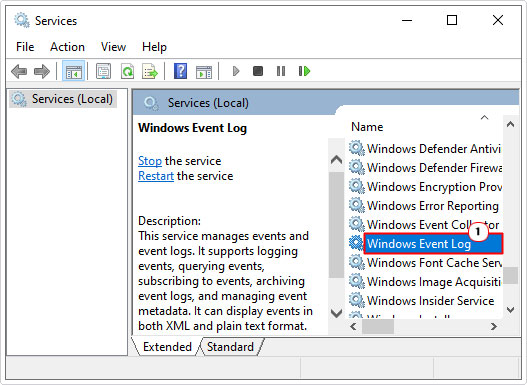Click the Pause Service icon

281,71
